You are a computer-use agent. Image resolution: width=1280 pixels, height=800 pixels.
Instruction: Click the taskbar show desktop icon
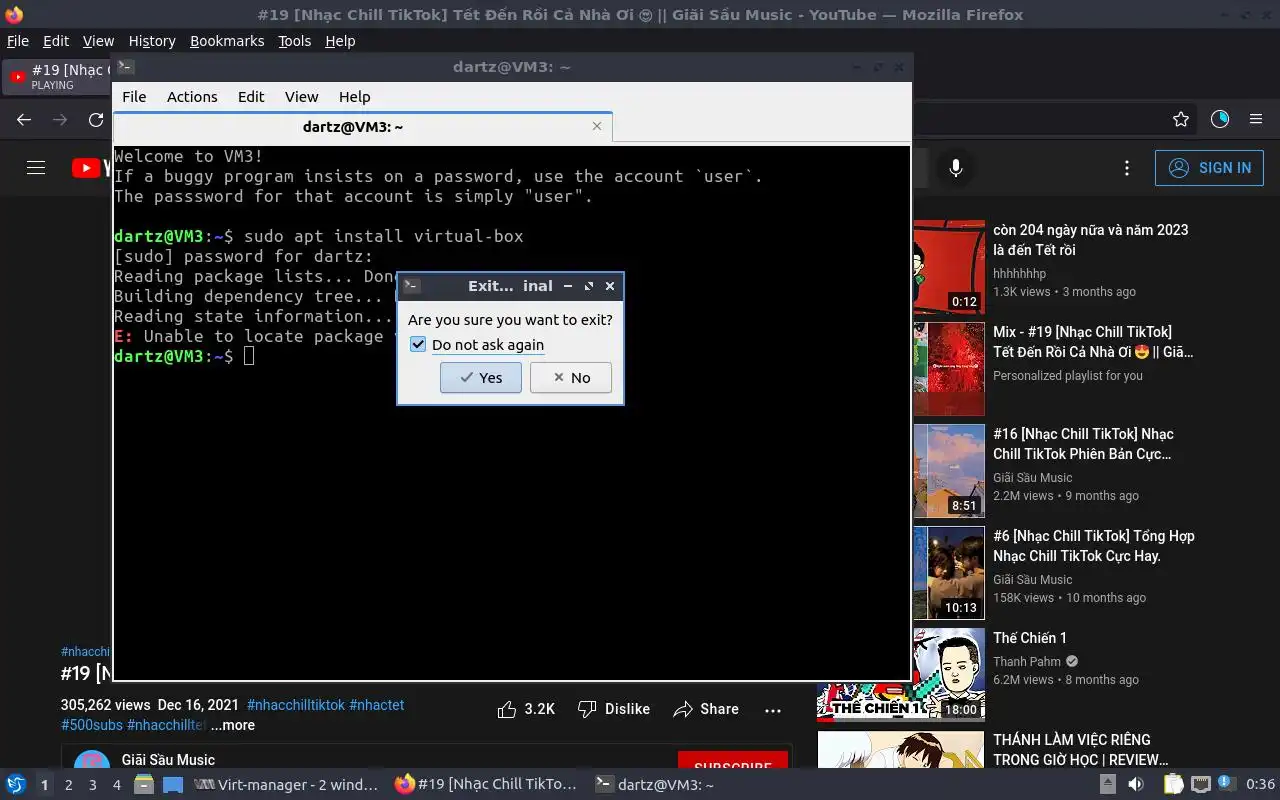tap(173, 785)
